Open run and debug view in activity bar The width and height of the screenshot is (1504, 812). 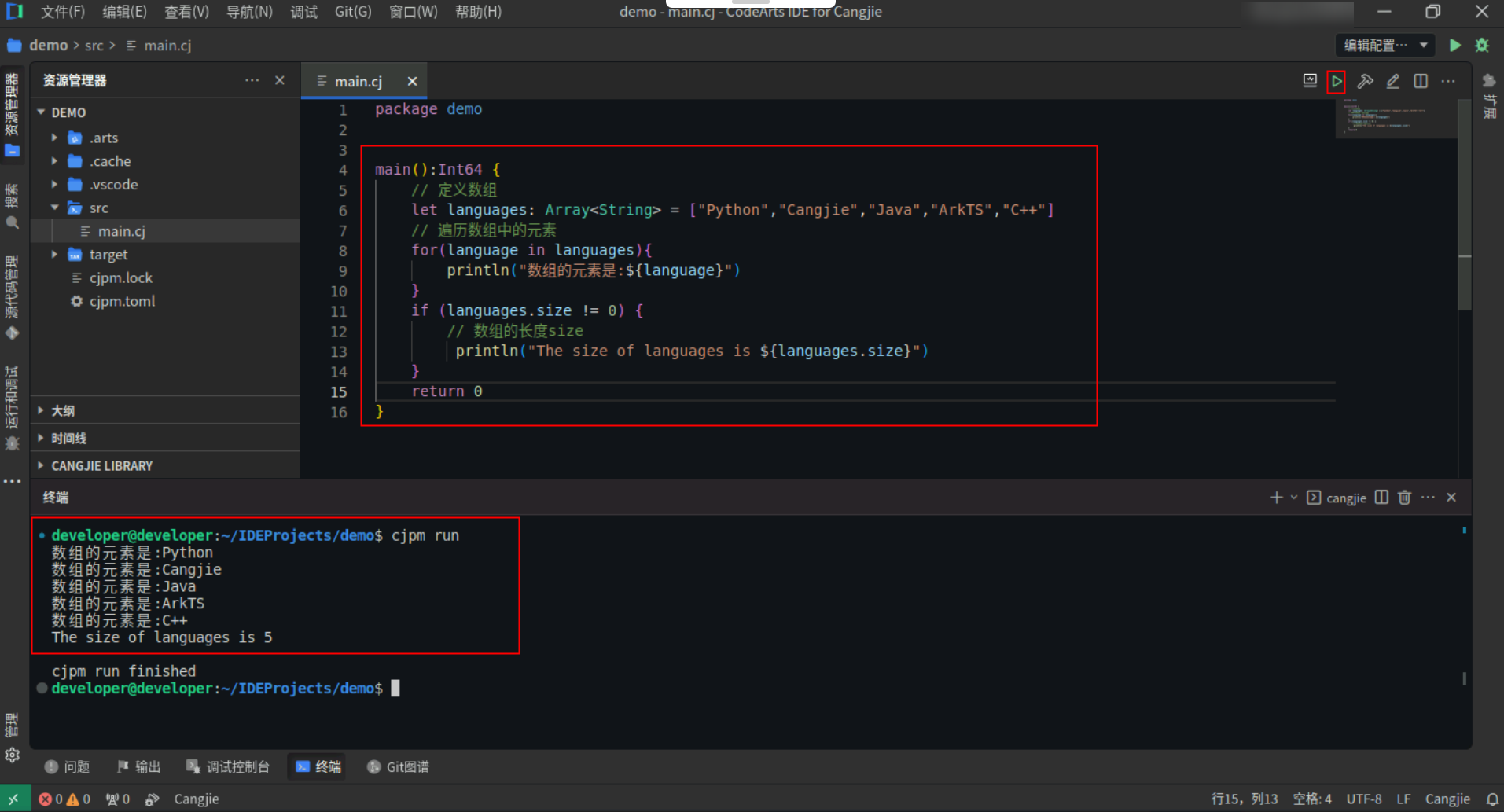[12, 407]
